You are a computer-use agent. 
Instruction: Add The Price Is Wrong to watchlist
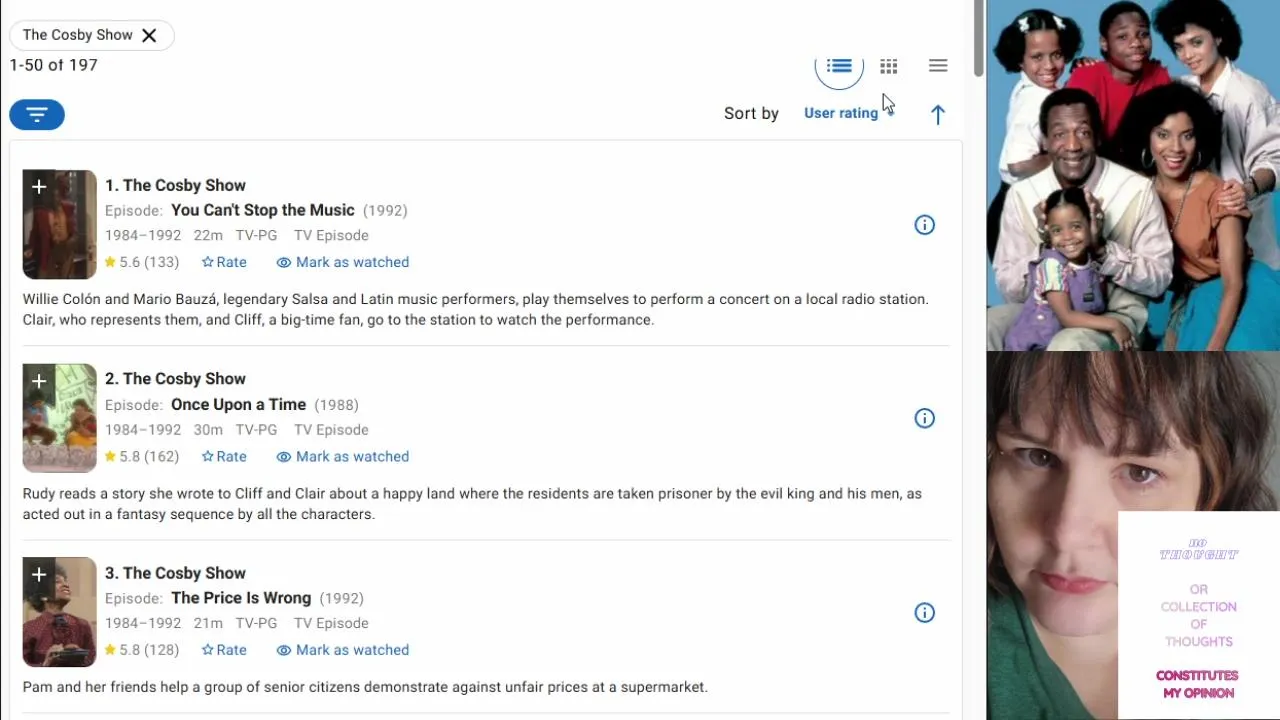[39, 575]
